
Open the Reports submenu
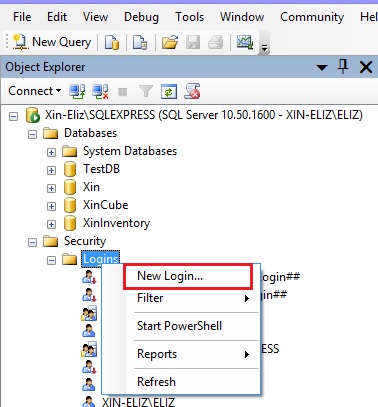point(193,354)
